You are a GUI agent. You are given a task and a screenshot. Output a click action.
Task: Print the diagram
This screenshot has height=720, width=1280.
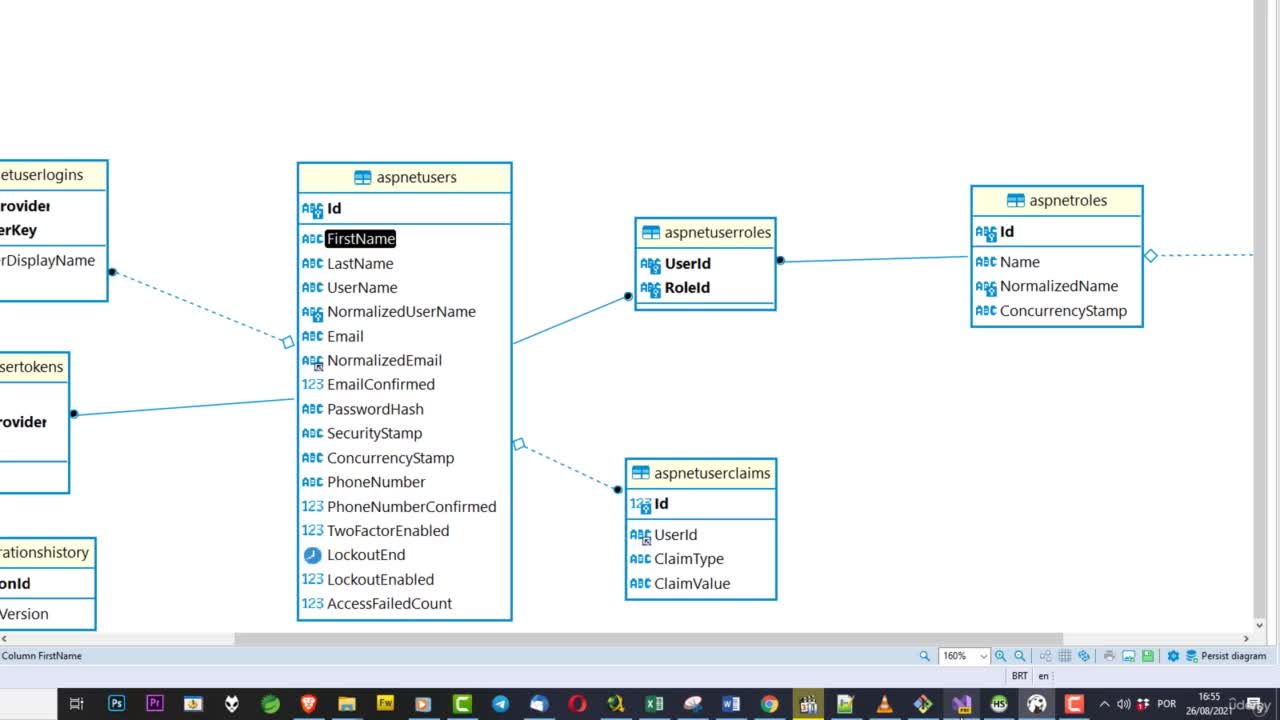1109,656
